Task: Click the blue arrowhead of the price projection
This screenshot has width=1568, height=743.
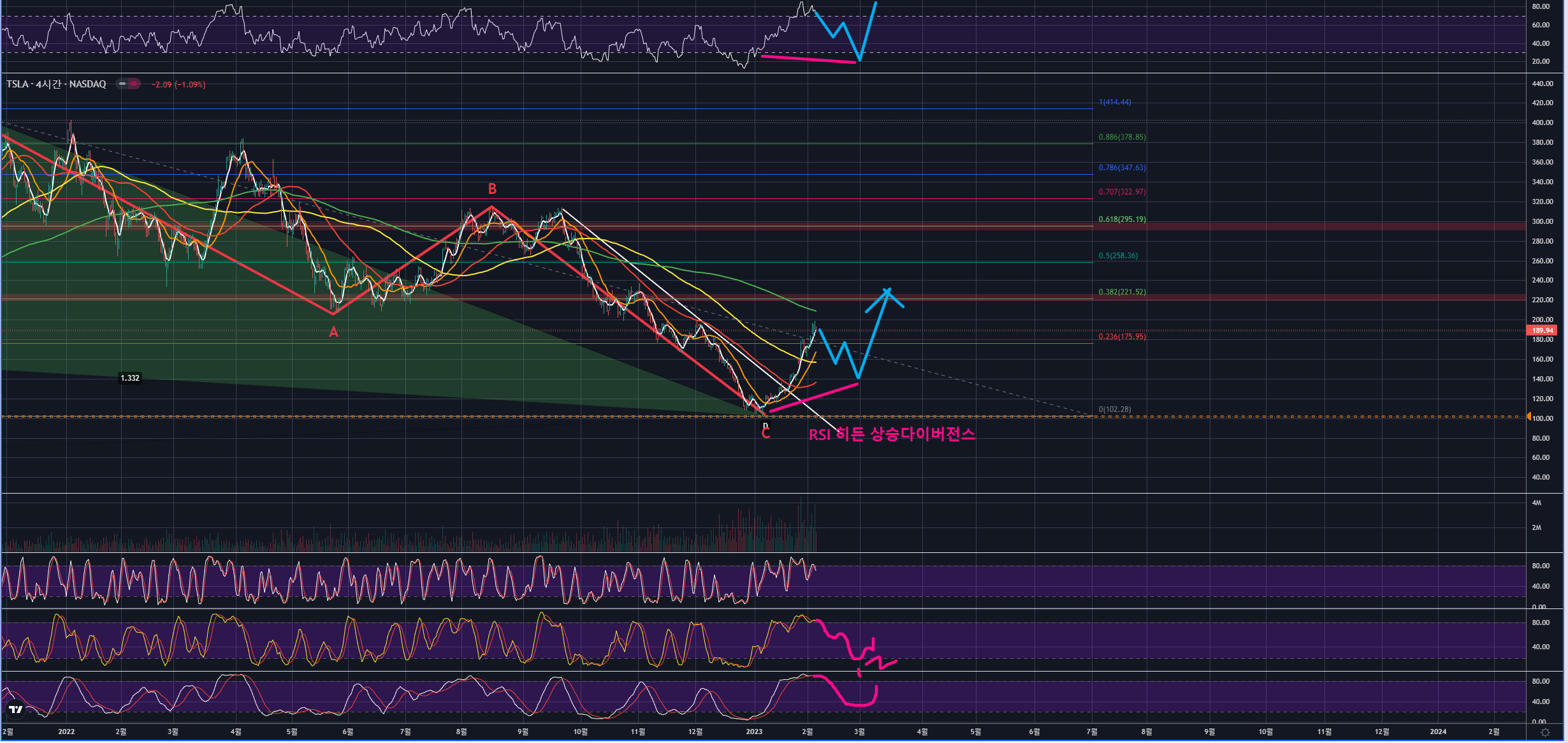Action: pos(887,291)
